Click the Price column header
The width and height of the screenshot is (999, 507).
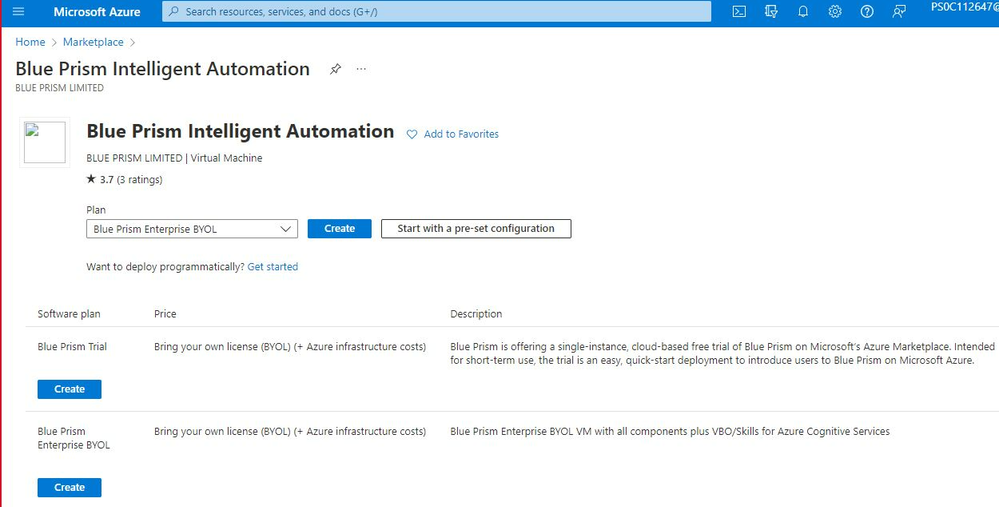(165, 314)
